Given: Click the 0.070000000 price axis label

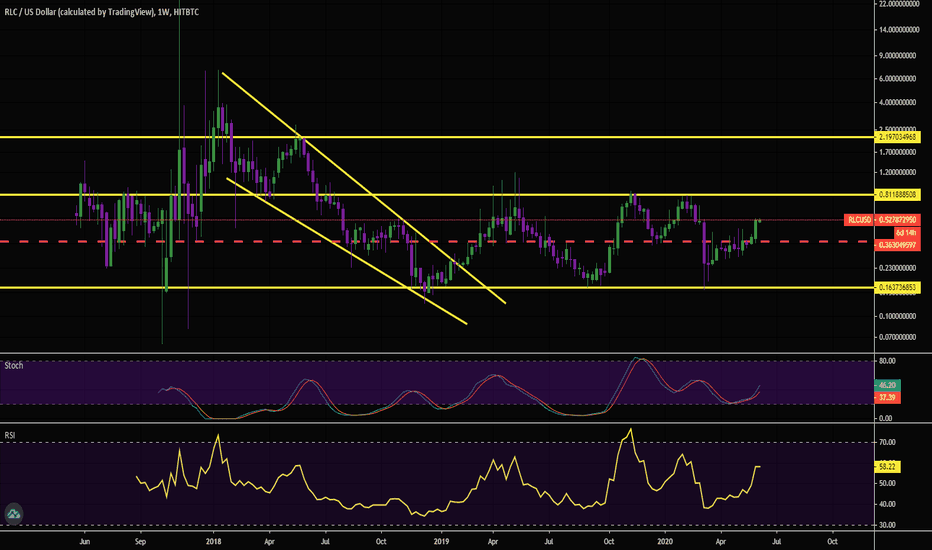Looking at the screenshot, I should pyautogui.click(x=898, y=337).
